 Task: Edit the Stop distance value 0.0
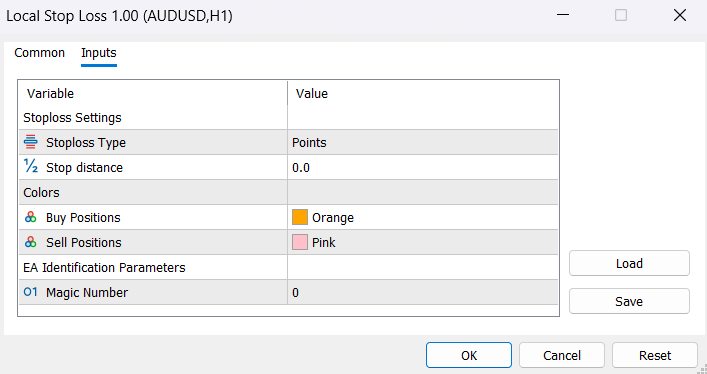(x=422, y=167)
